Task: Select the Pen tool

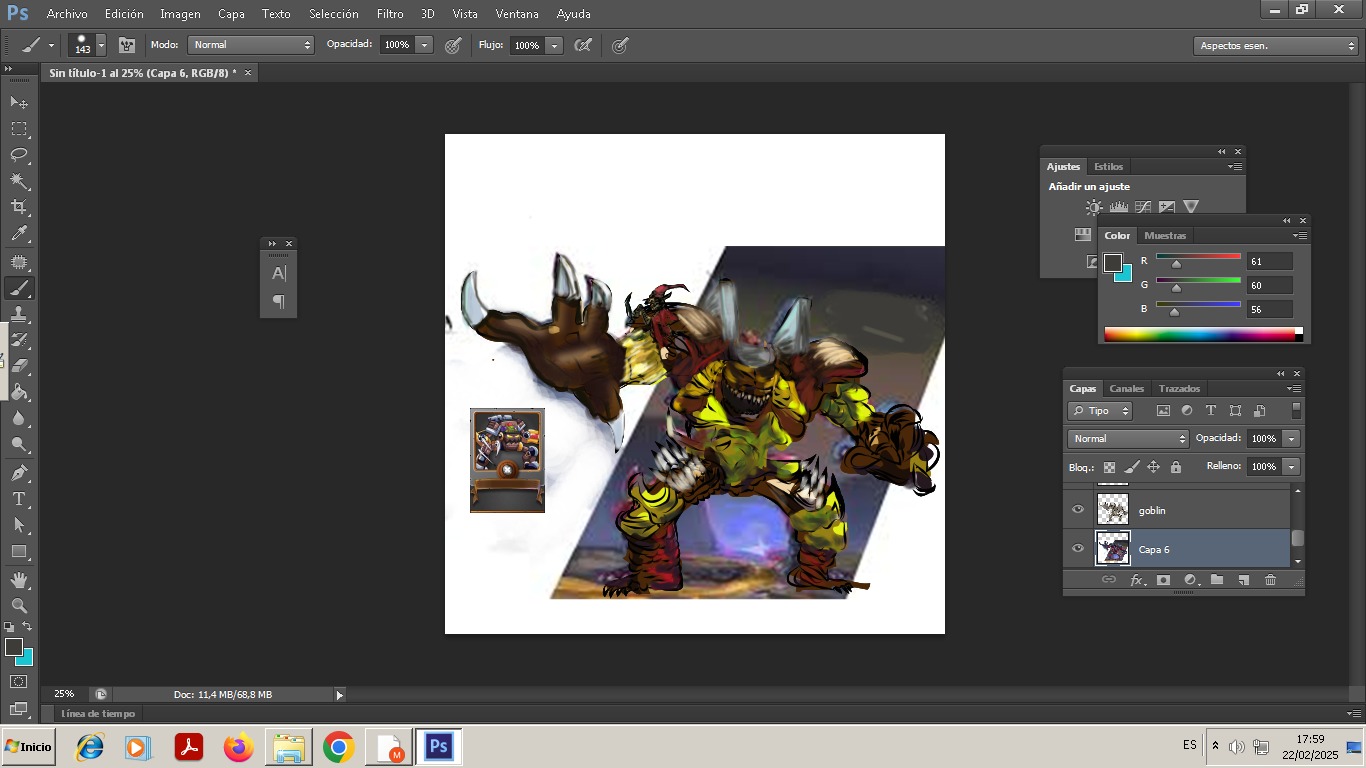Action: [19, 472]
